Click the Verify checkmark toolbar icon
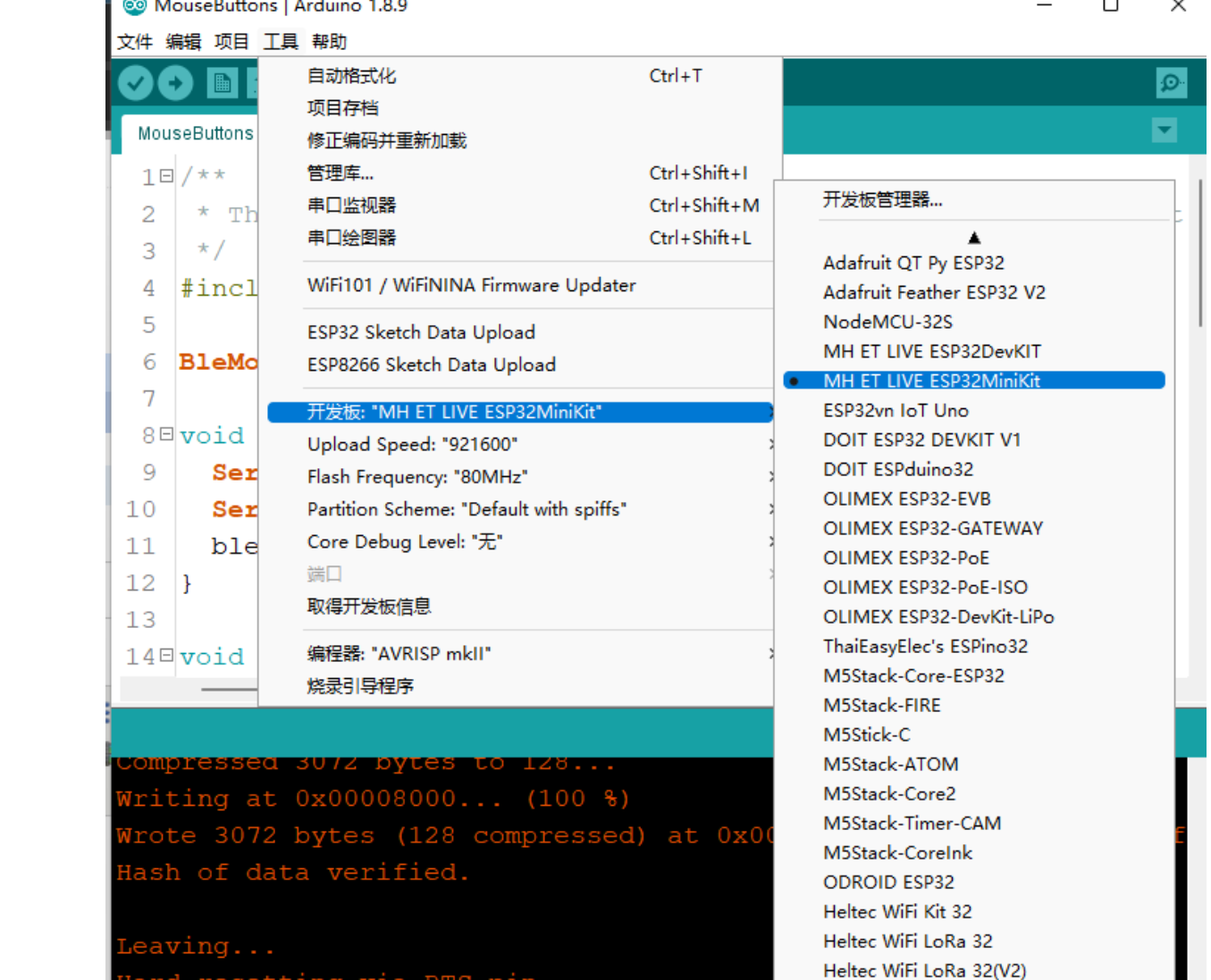The height and width of the screenshot is (980, 1211). pos(135,84)
